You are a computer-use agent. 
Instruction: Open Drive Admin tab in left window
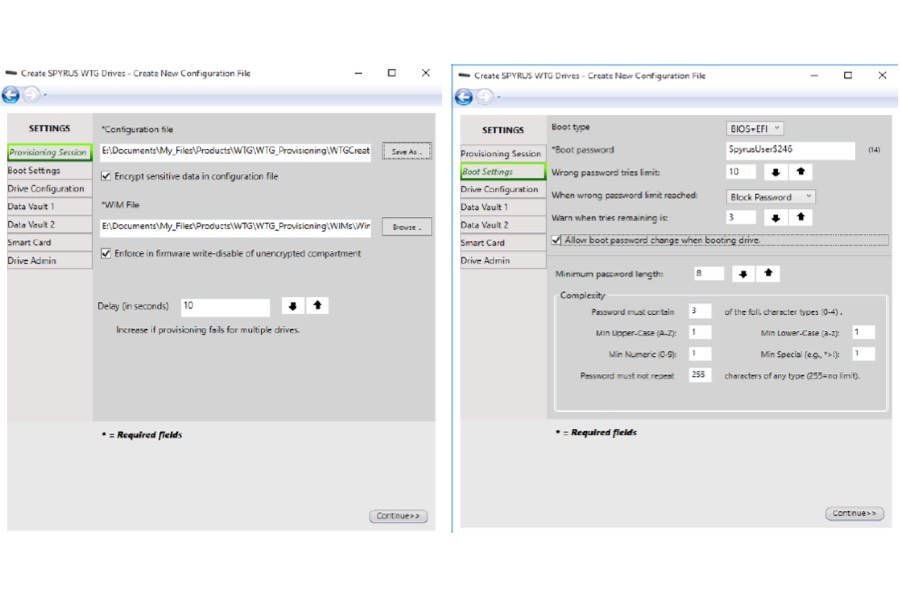click(49, 261)
